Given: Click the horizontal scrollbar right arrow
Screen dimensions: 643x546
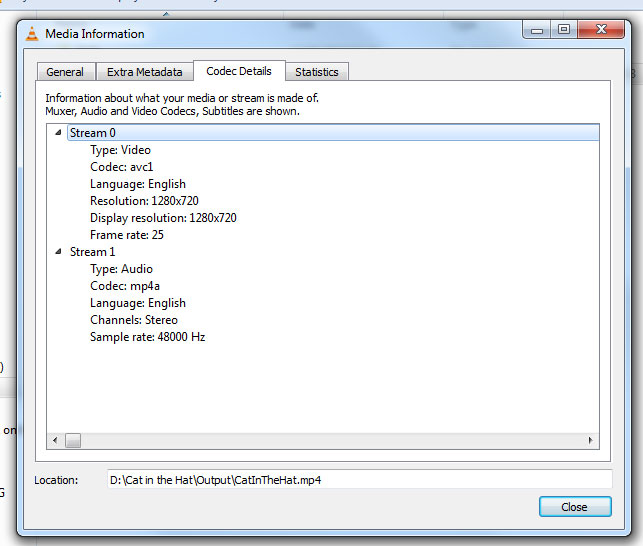Looking at the screenshot, I should [x=590, y=441].
